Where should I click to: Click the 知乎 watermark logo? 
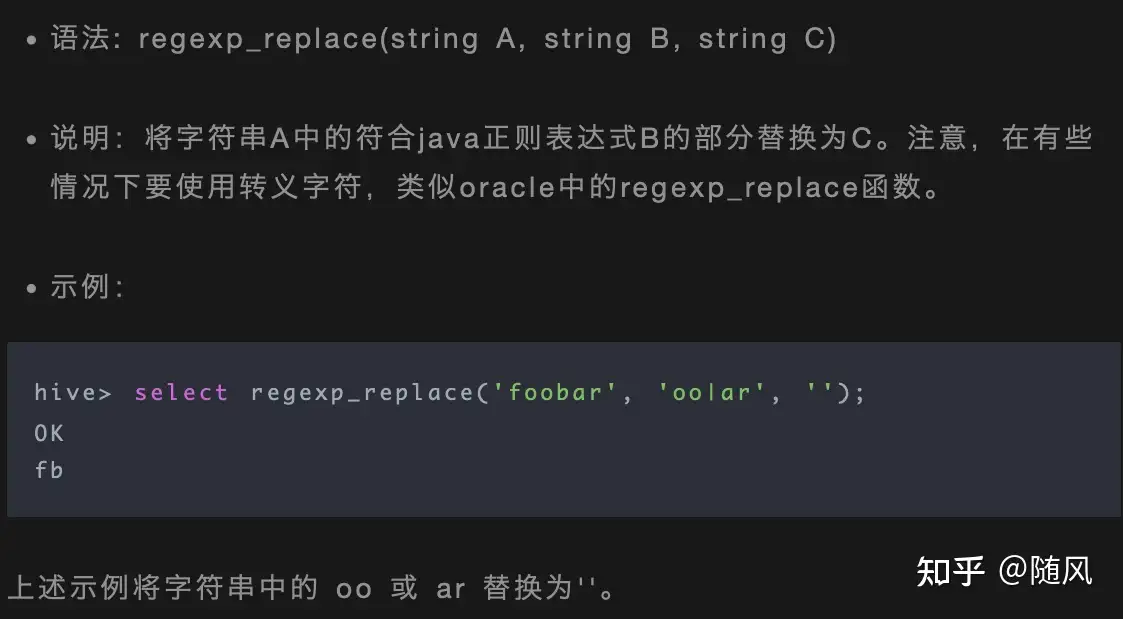click(950, 571)
